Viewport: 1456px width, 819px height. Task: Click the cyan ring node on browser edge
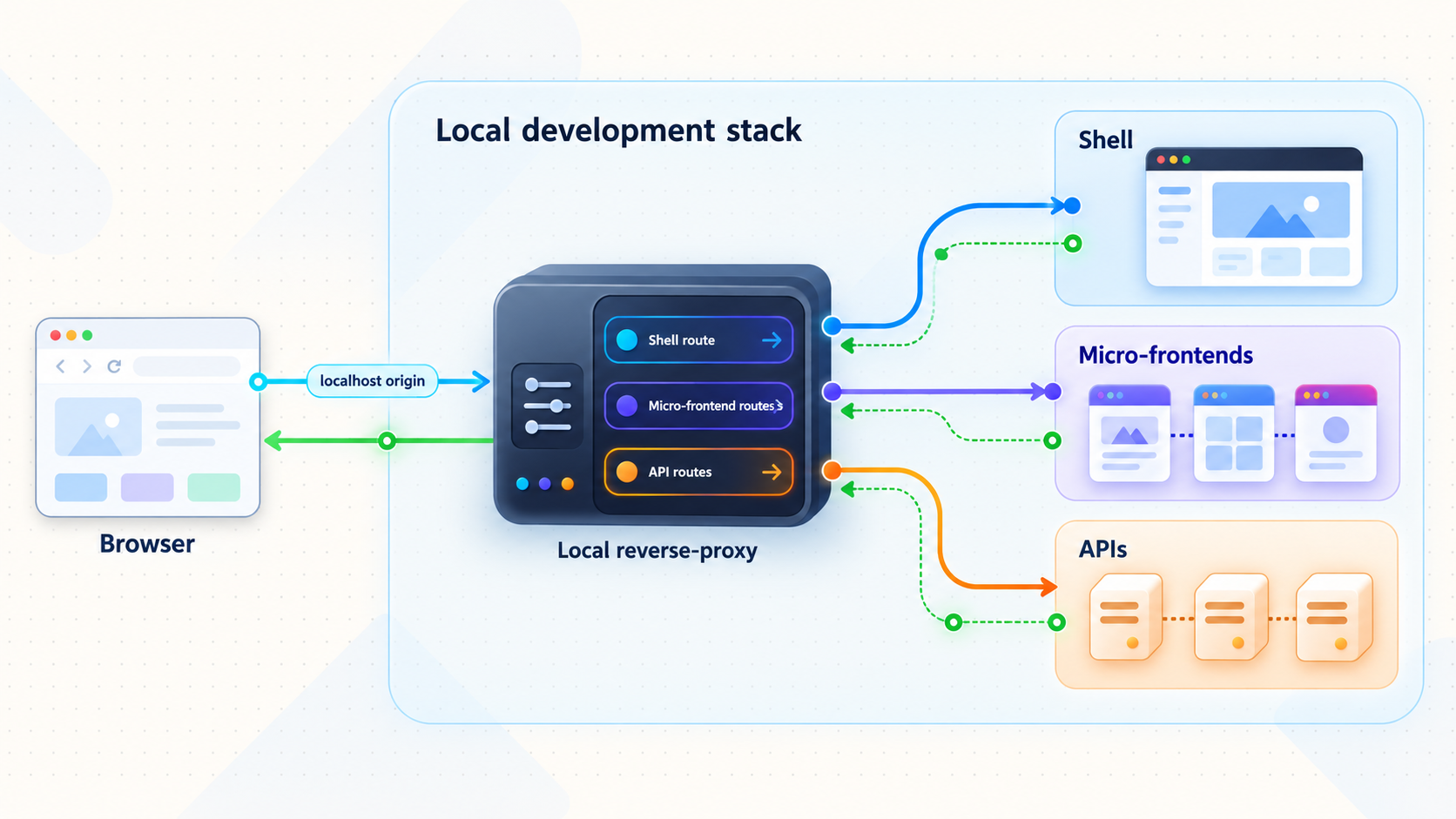[258, 381]
